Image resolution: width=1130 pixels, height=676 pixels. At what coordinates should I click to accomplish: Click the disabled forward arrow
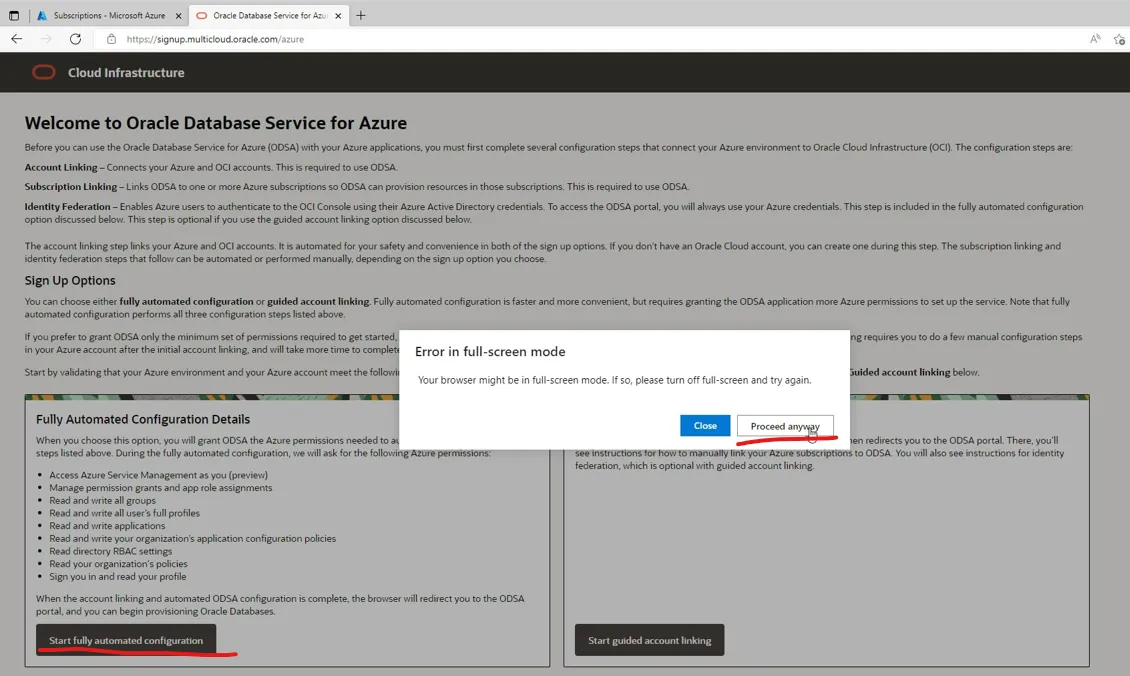[x=46, y=39]
